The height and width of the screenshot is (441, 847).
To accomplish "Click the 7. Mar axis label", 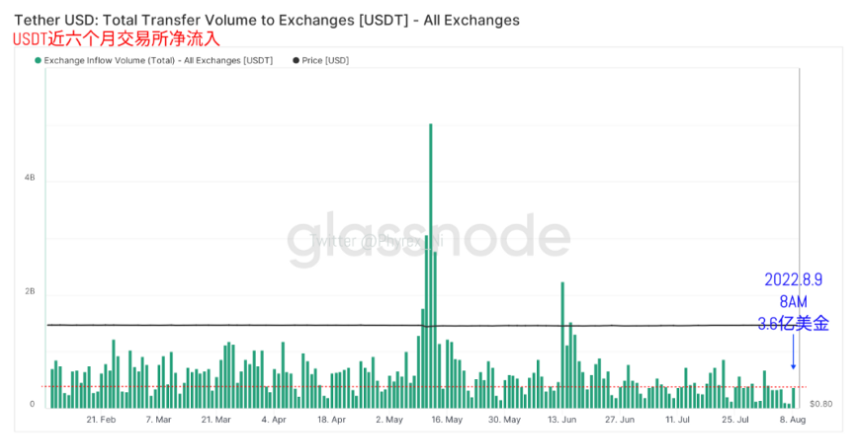I will pyautogui.click(x=158, y=419).
